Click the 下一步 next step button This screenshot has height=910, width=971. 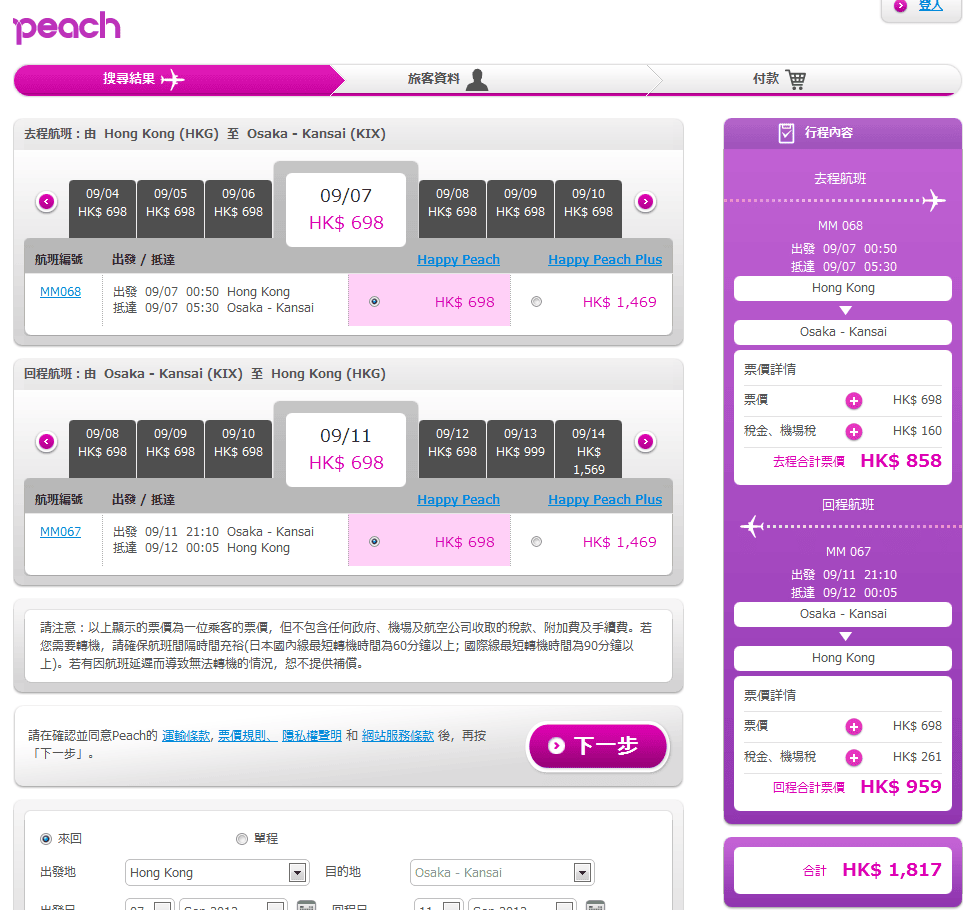(597, 746)
